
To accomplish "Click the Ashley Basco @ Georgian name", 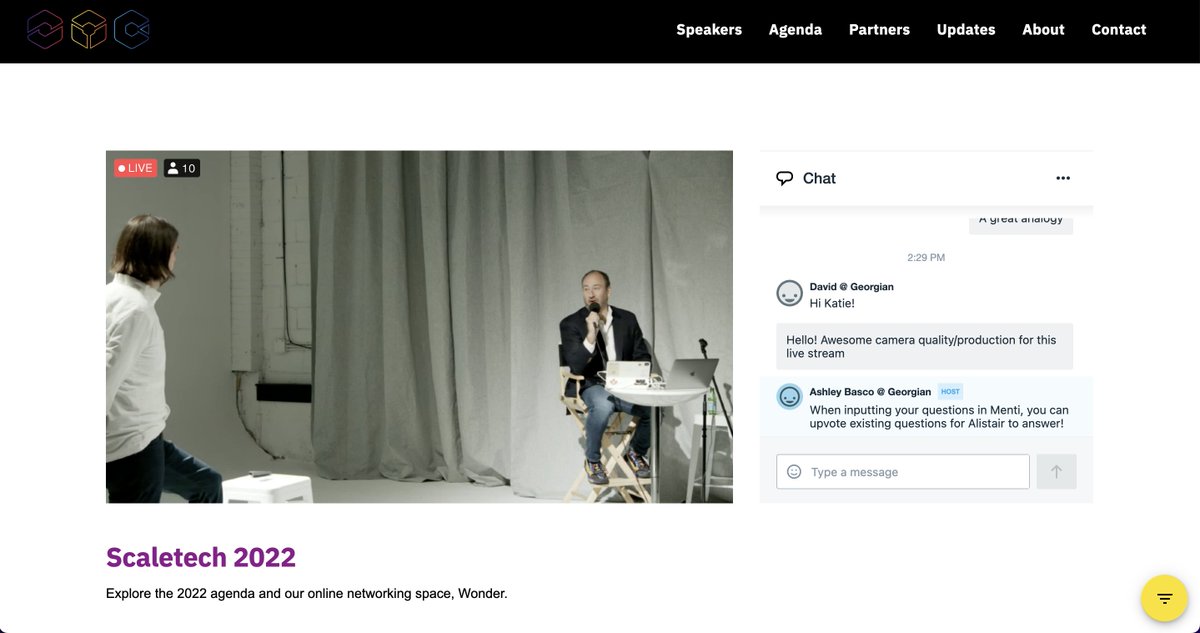I will tap(870, 392).
